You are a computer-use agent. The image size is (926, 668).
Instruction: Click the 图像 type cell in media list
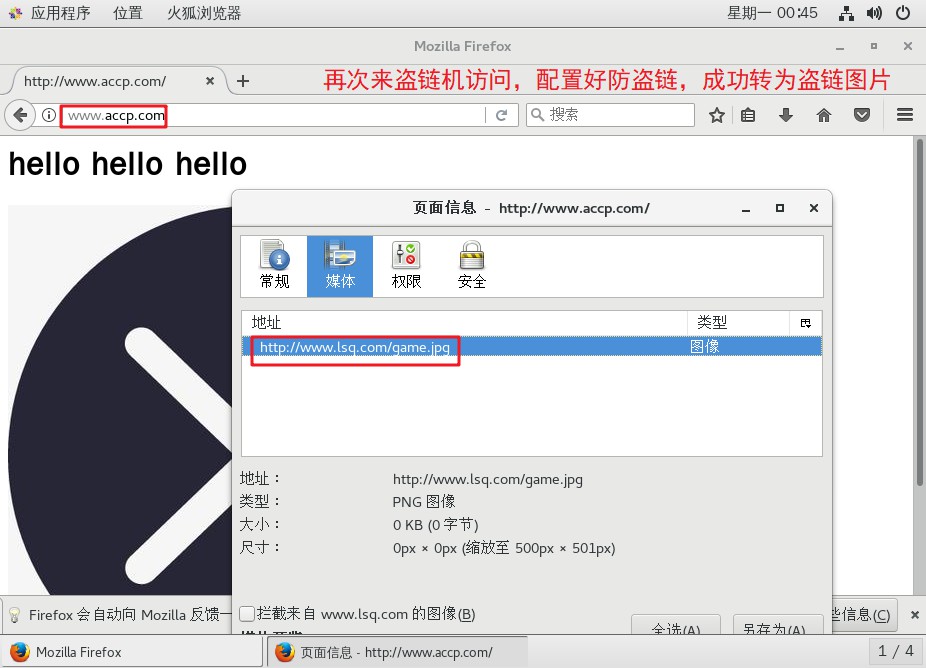click(705, 347)
